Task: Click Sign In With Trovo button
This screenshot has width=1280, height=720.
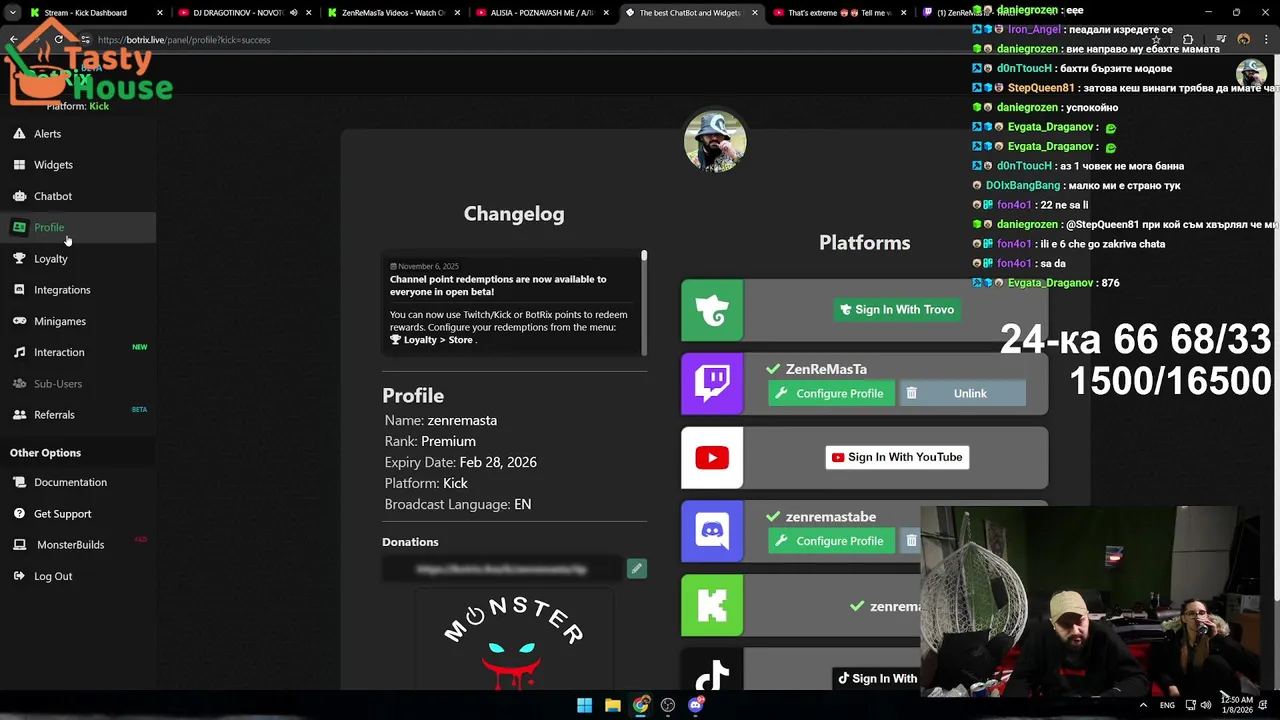Action: click(897, 310)
